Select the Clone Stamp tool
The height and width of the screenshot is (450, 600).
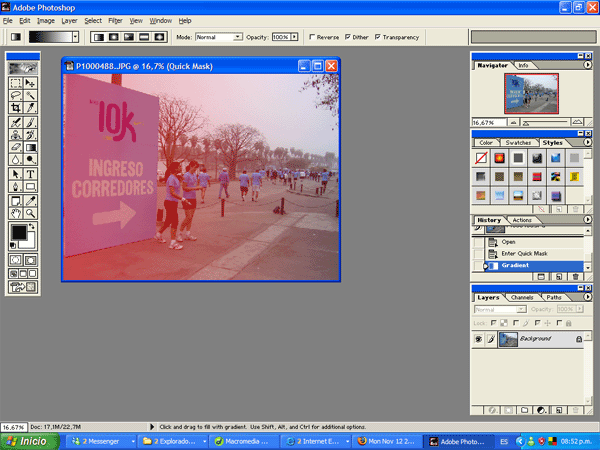coord(16,135)
